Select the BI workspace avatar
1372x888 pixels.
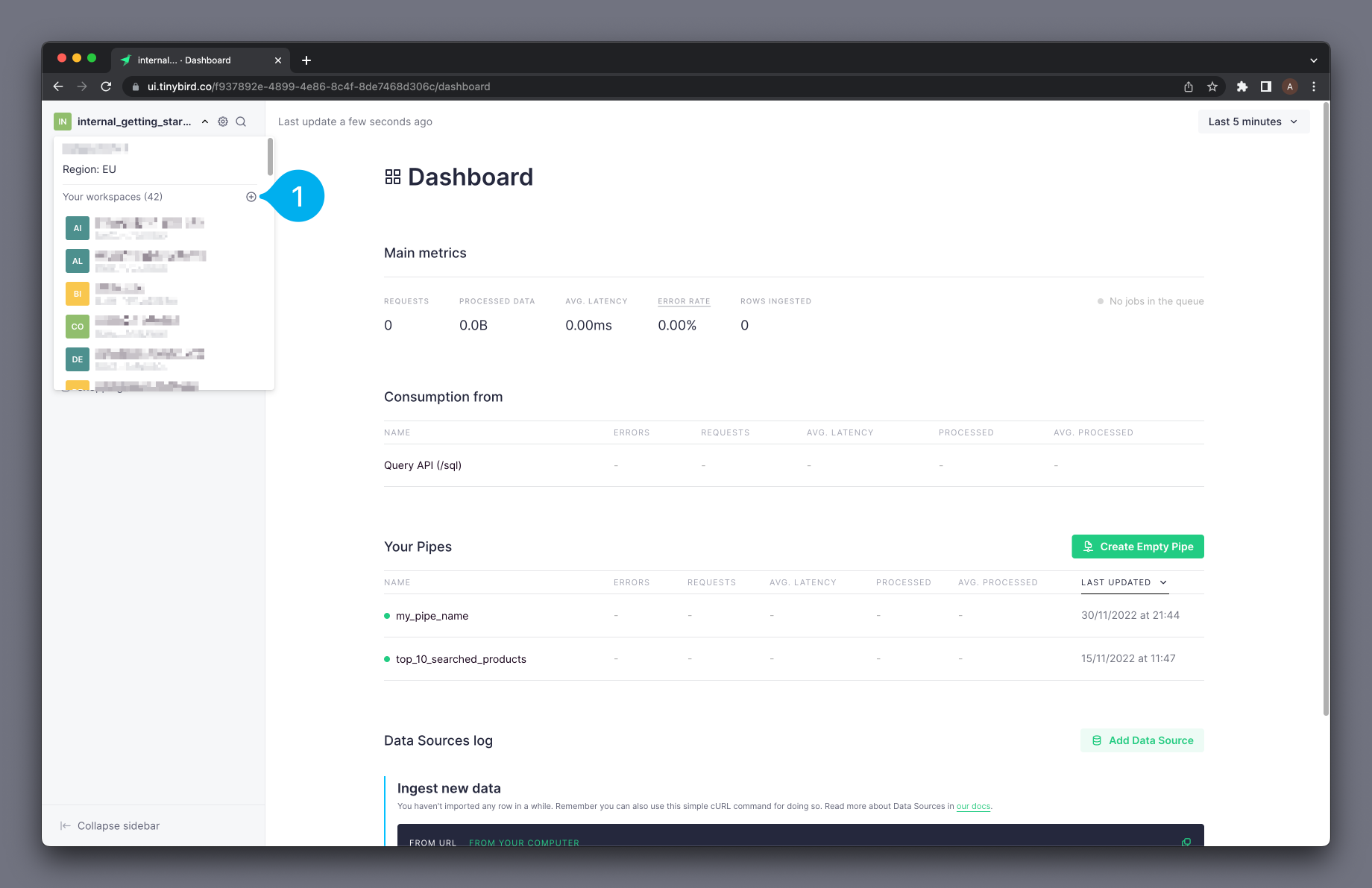[78, 294]
